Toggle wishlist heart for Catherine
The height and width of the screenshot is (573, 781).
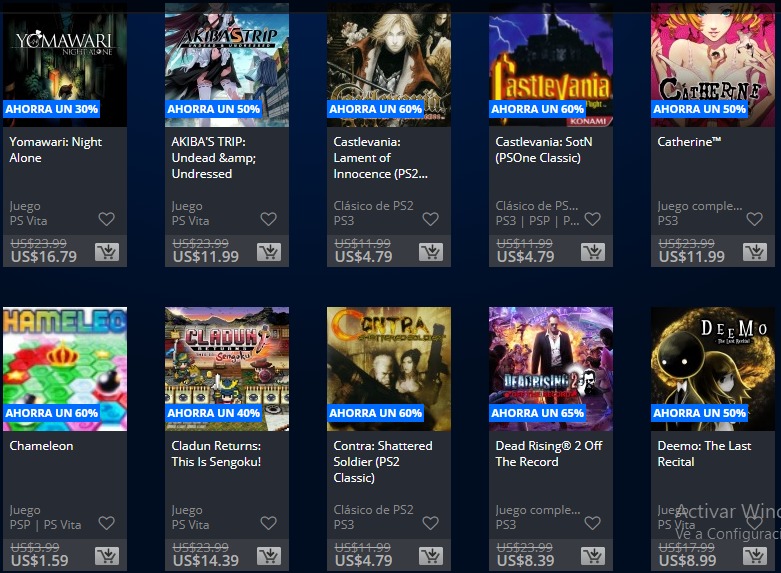pyautogui.click(x=754, y=219)
